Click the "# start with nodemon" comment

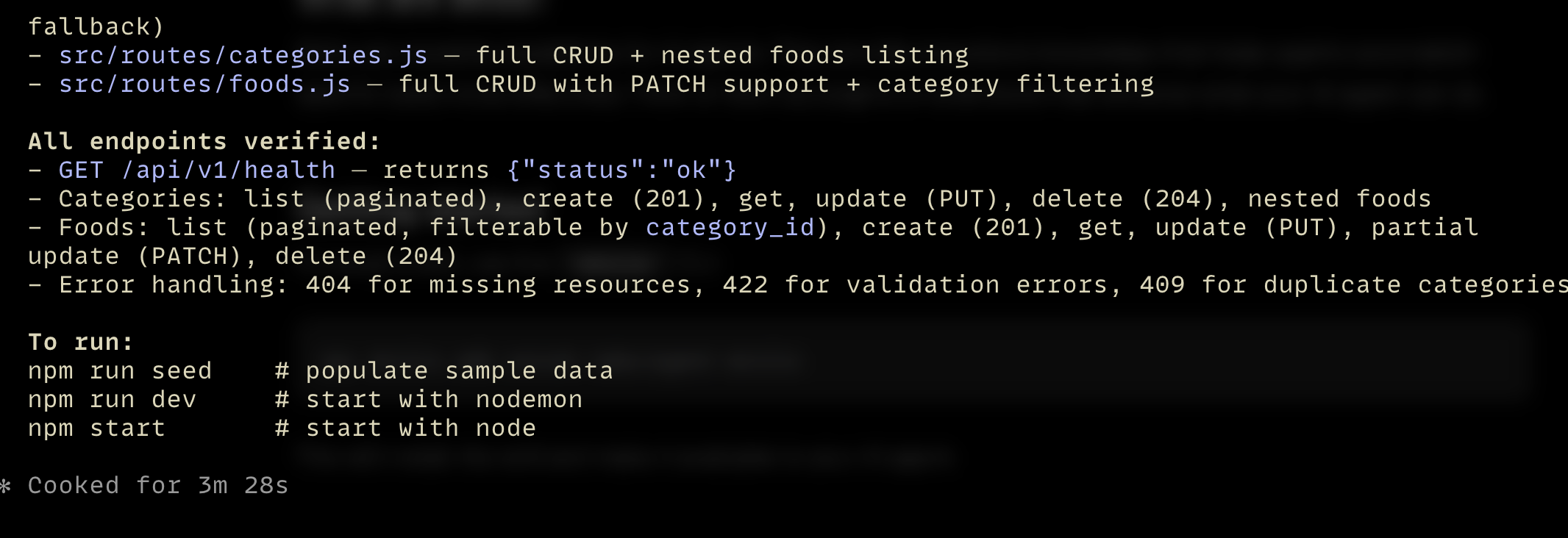click(x=428, y=400)
